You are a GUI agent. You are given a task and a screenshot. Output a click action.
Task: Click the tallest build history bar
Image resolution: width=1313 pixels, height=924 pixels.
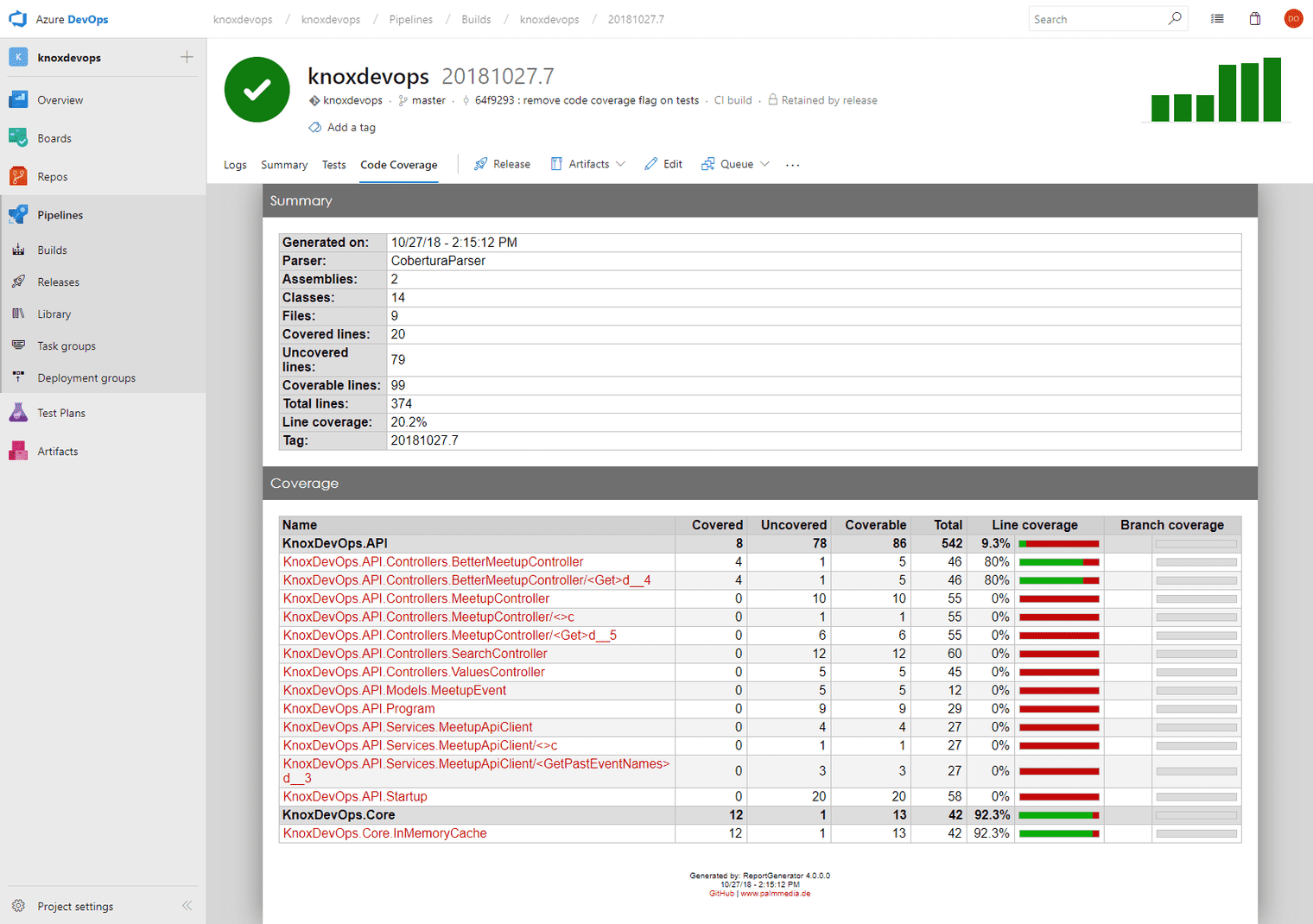click(1272, 90)
